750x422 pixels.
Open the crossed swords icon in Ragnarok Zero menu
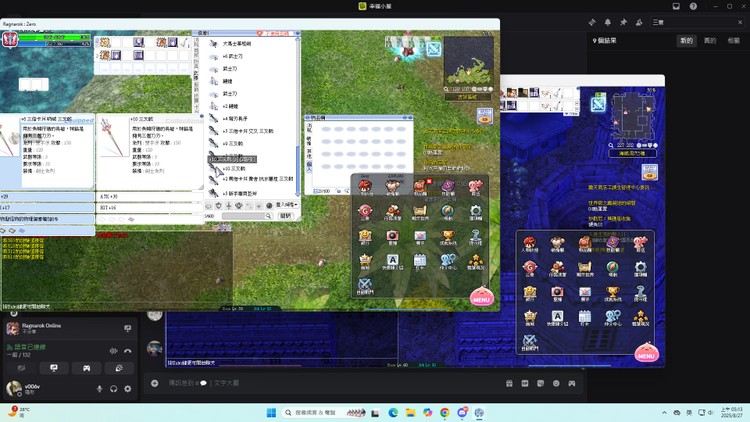[365, 285]
